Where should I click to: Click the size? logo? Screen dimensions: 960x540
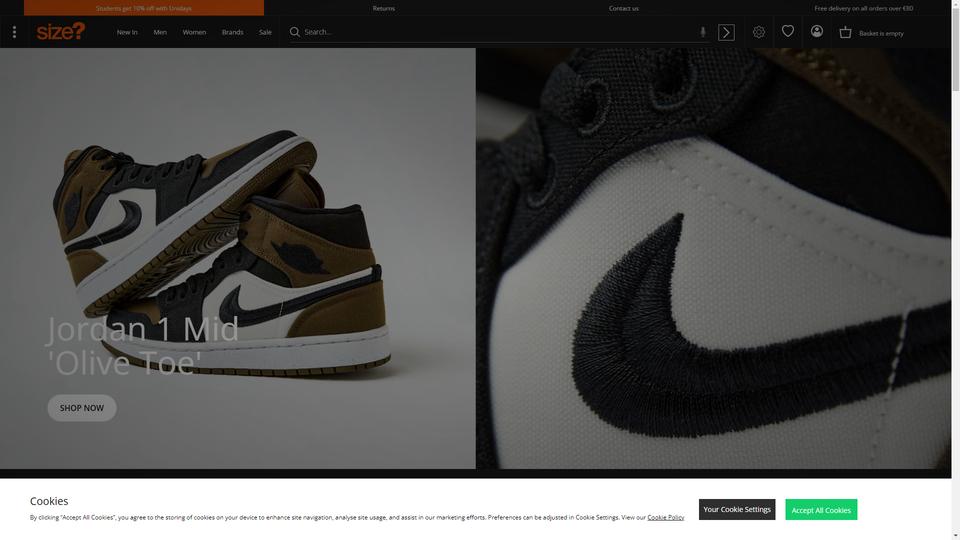(61, 31)
